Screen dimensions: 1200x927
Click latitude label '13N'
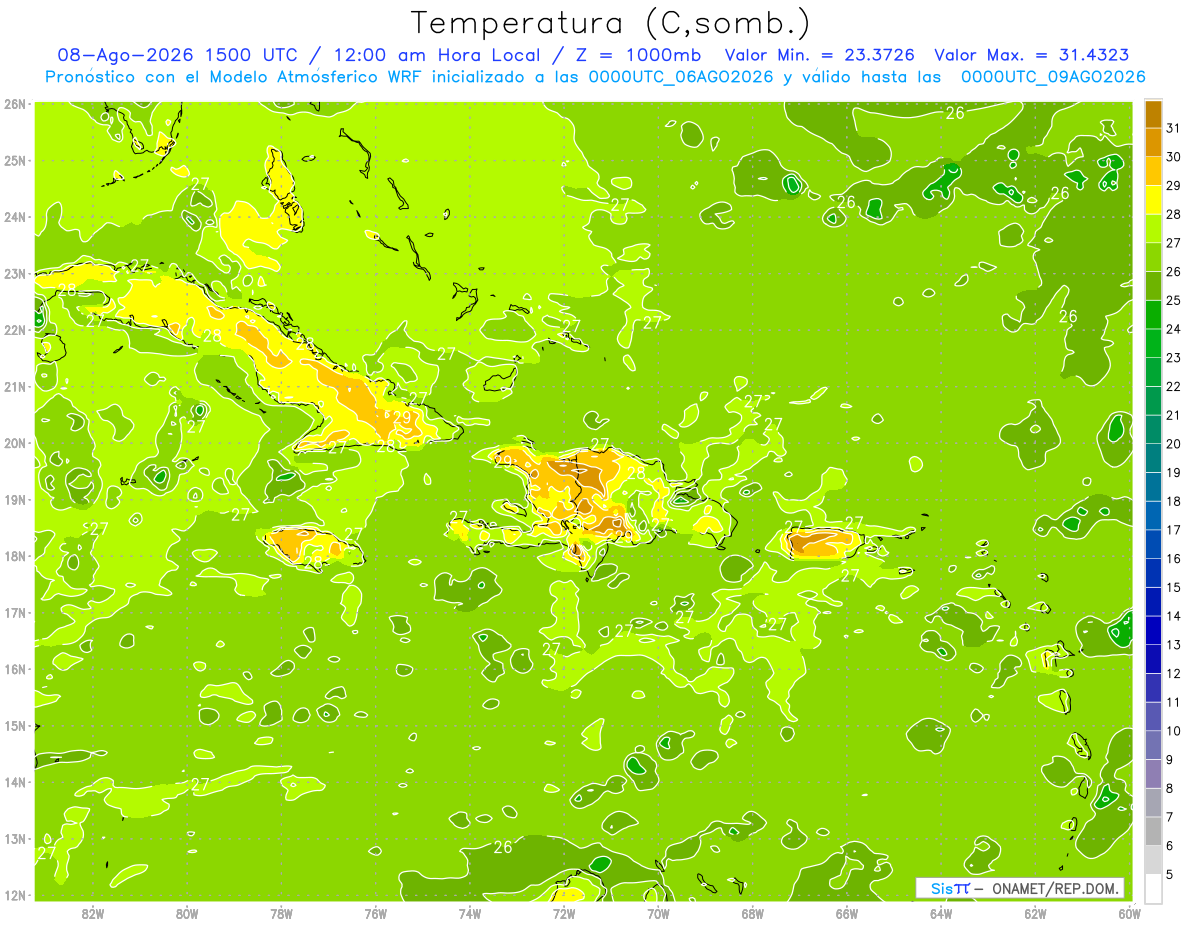pos(15,839)
